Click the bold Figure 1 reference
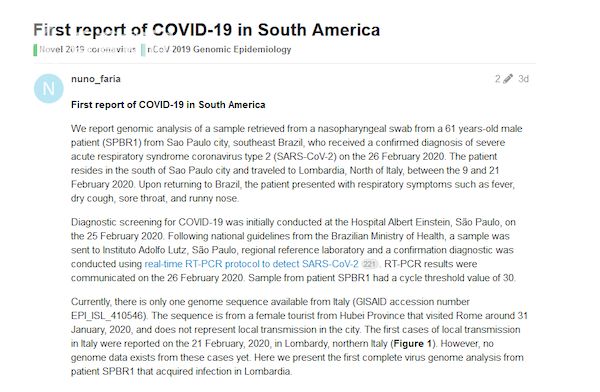This screenshot has height=392, width=600. coord(412,343)
